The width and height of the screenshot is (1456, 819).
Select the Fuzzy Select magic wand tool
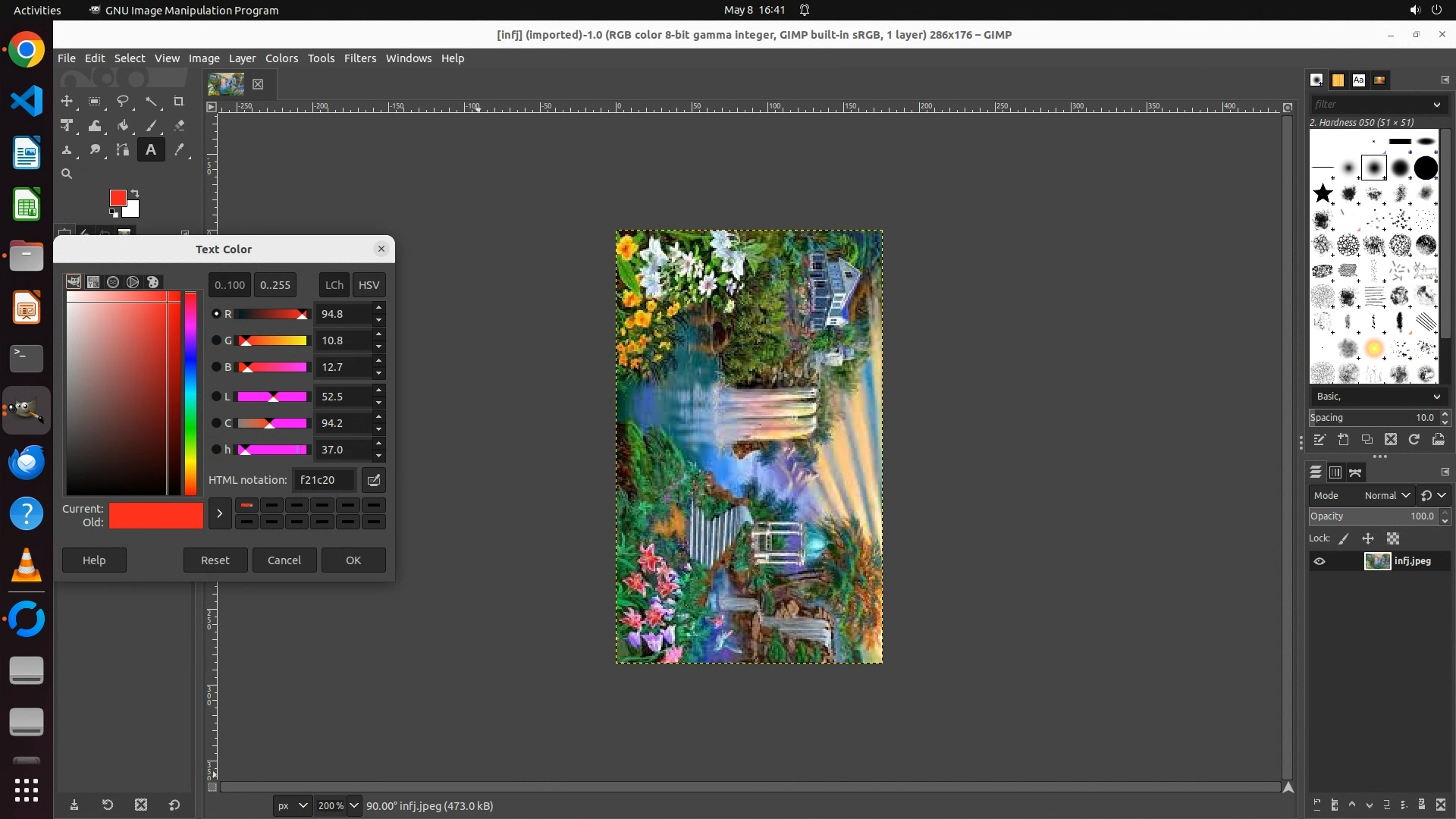[152, 102]
